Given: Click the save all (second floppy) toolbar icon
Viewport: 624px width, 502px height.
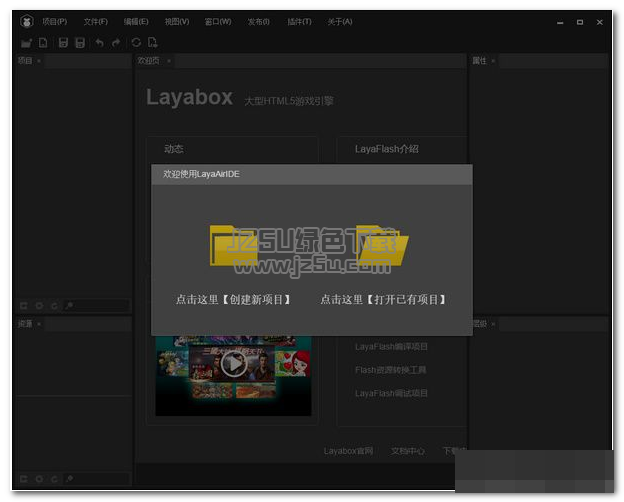Looking at the screenshot, I should coord(80,43).
